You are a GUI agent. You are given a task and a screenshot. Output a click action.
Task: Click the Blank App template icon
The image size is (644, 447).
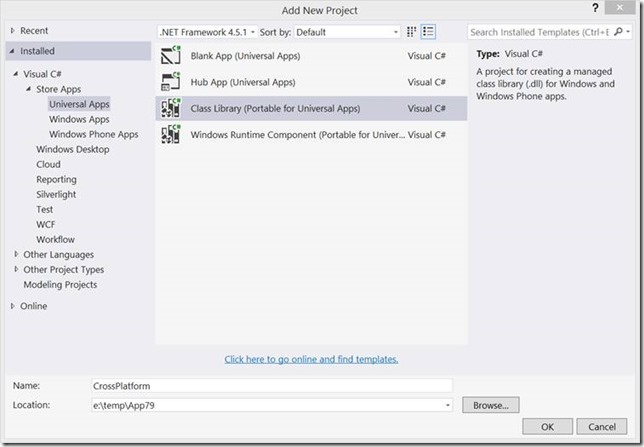click(x=171, y=55)
